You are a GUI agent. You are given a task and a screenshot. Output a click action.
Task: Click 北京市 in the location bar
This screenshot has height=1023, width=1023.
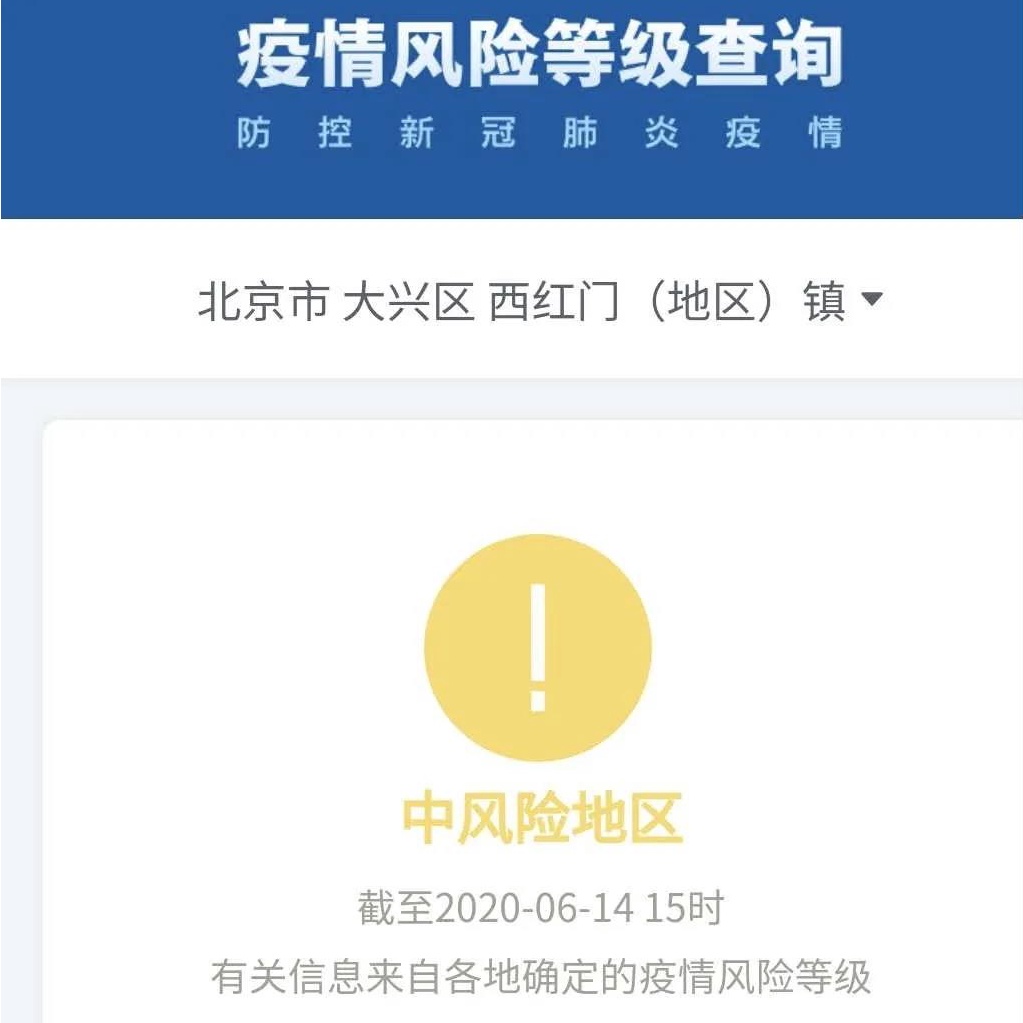click(263, 301)
